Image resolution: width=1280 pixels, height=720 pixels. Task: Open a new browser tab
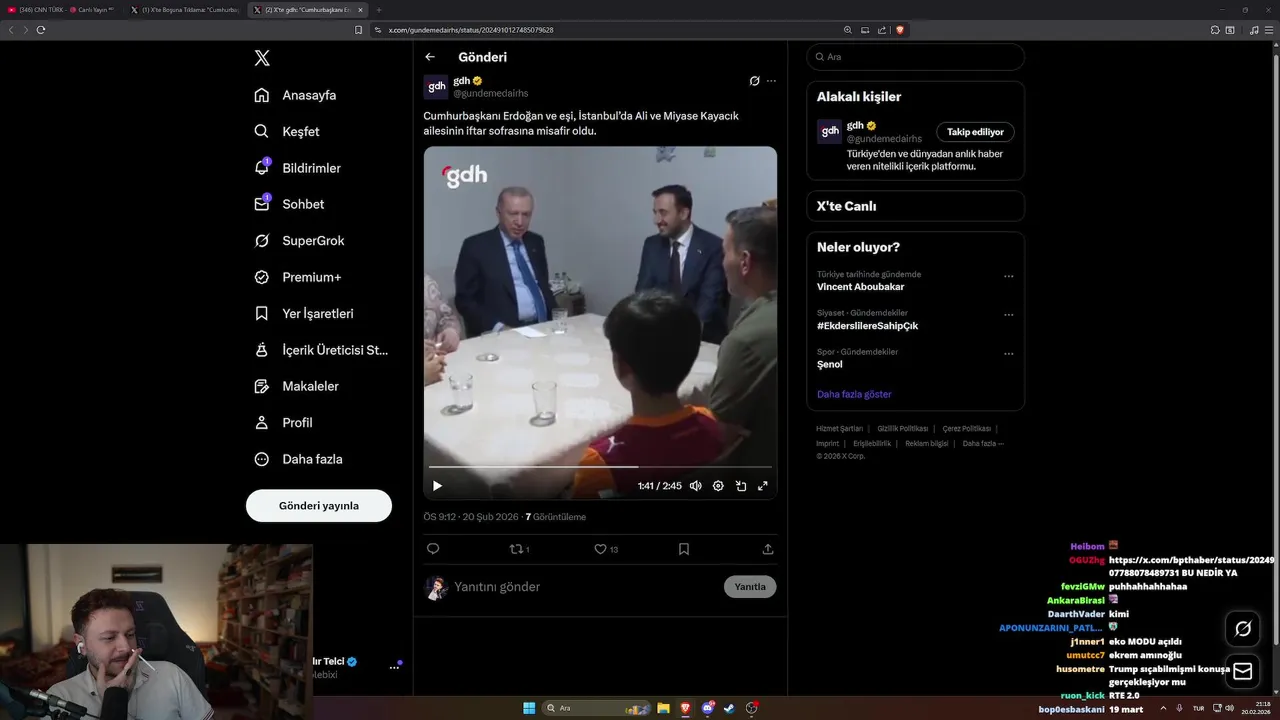coord(379,10)
